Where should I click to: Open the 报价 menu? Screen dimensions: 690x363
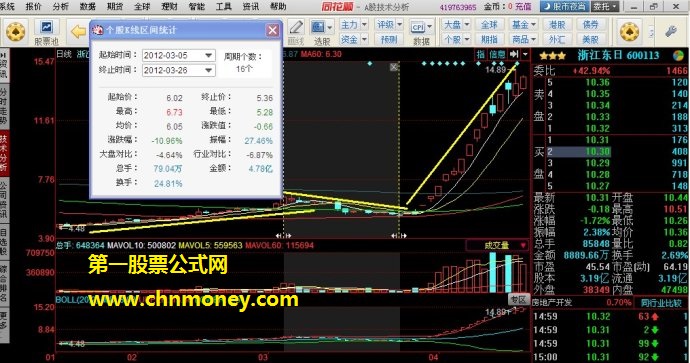pyautogui.click(x=33, y=6)
